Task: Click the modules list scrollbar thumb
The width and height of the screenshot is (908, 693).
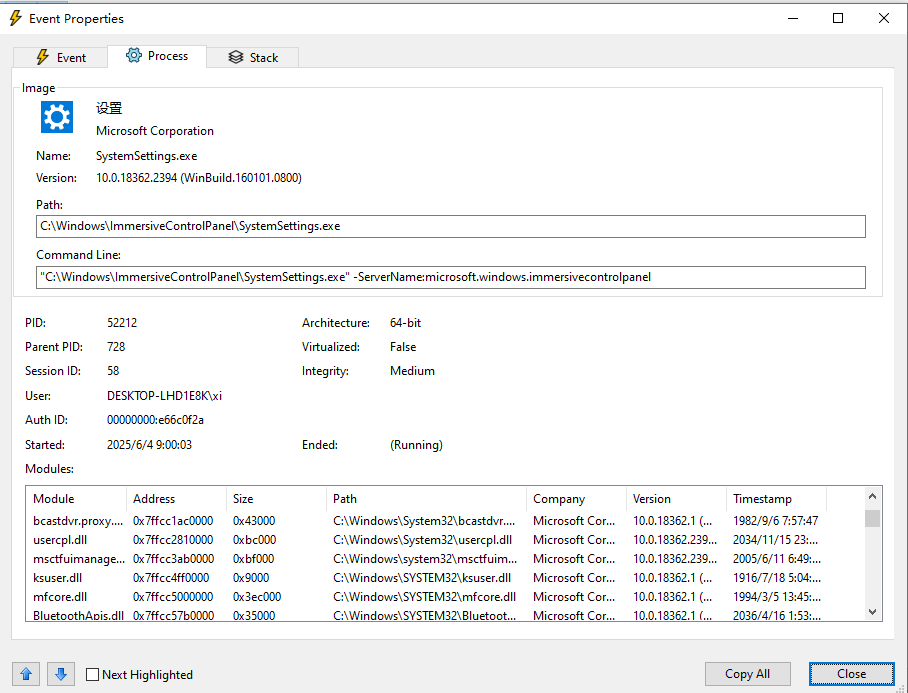Action: pyautogui.click(x=871, y=520)
